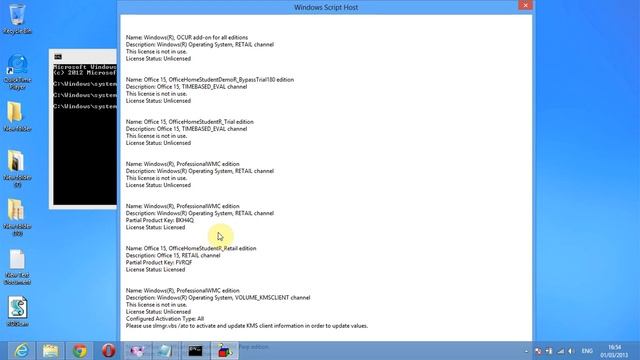640x360 pixels.
Task: Open File Explorer from the taskbar
Action: [51, 351]
